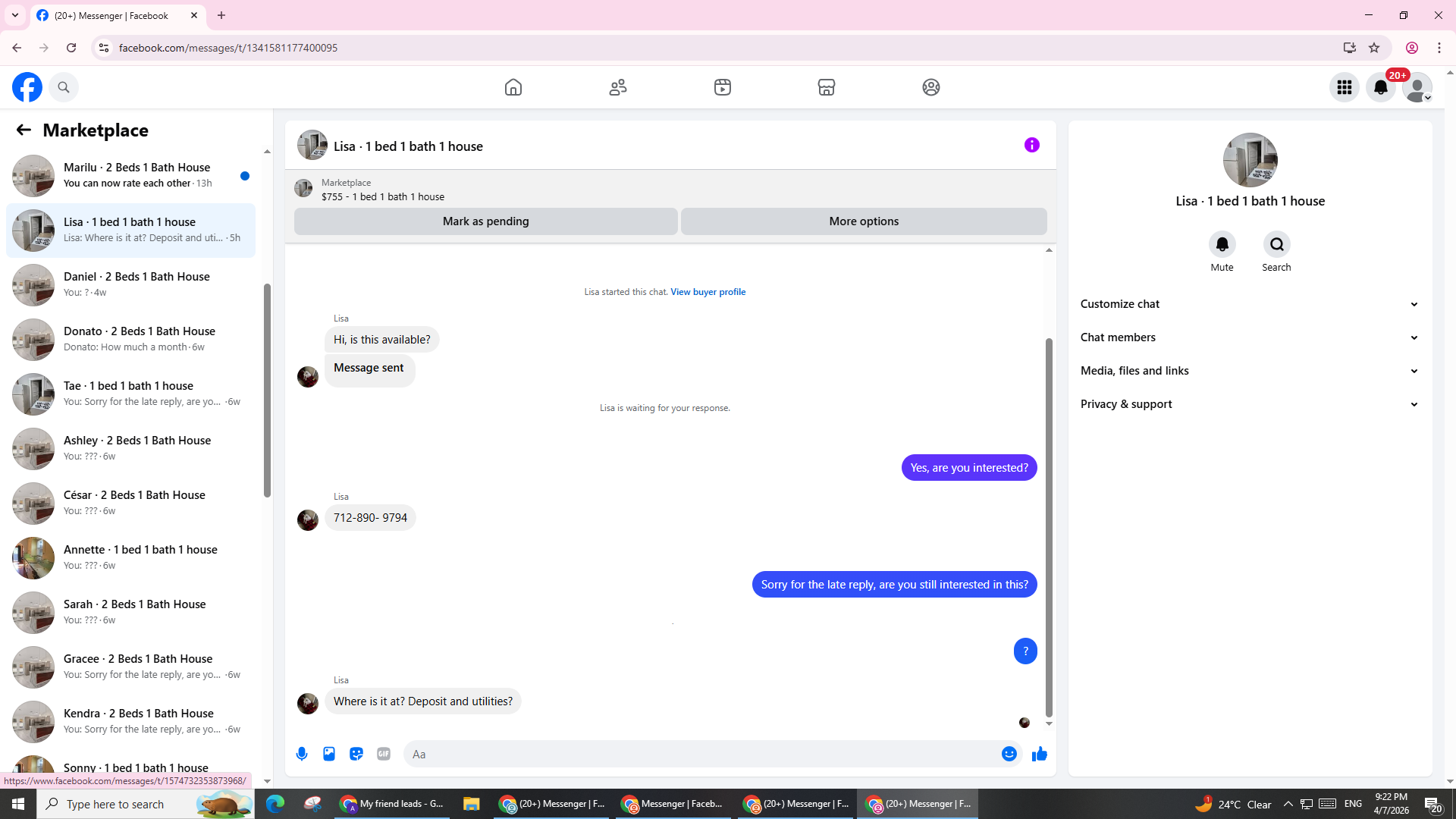1456x819 pixels.
Task: Open the emoji picker in message box
Action: 1009,754
